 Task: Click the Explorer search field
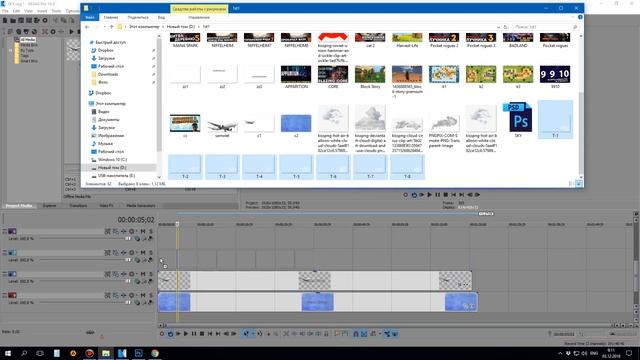pyautogui.click(x=545, y=27)
